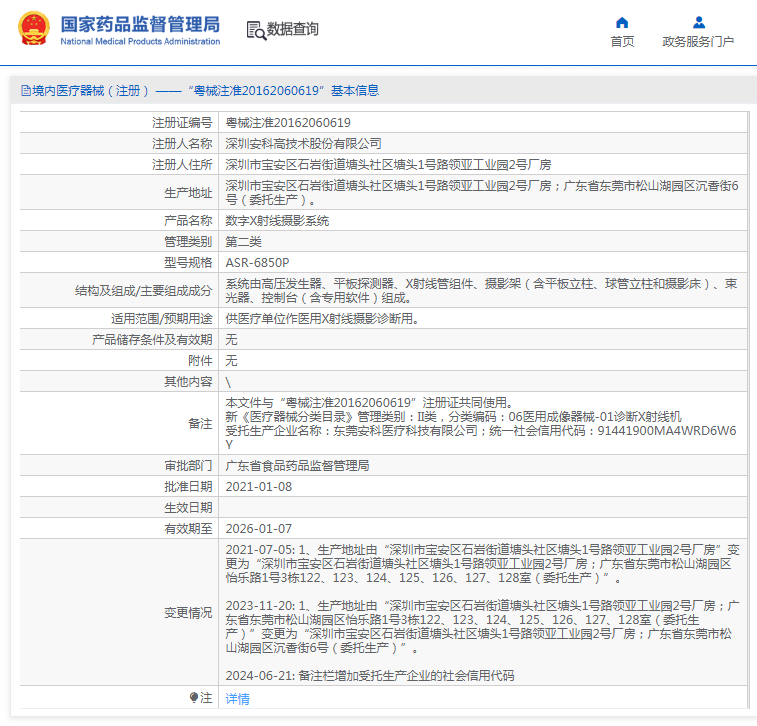
Task: Click the 附件 row label
Action: pyautogui.click(x=200, y=361)
